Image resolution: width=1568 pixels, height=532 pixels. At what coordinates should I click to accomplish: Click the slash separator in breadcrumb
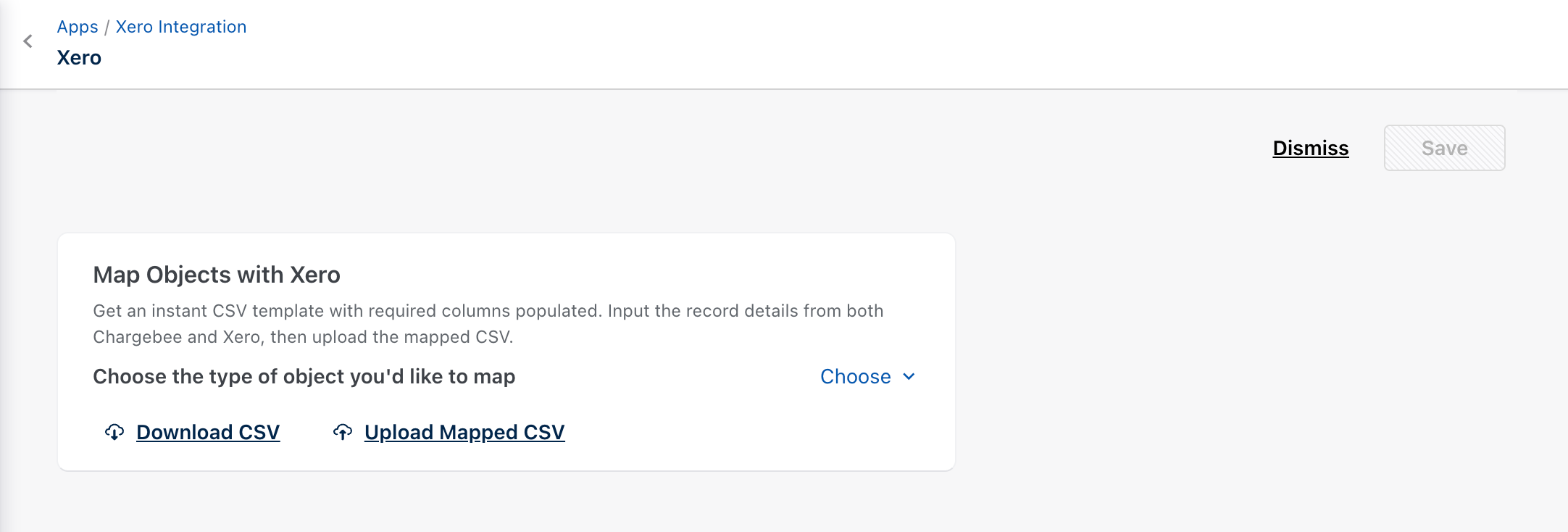(x=107, y=28)
